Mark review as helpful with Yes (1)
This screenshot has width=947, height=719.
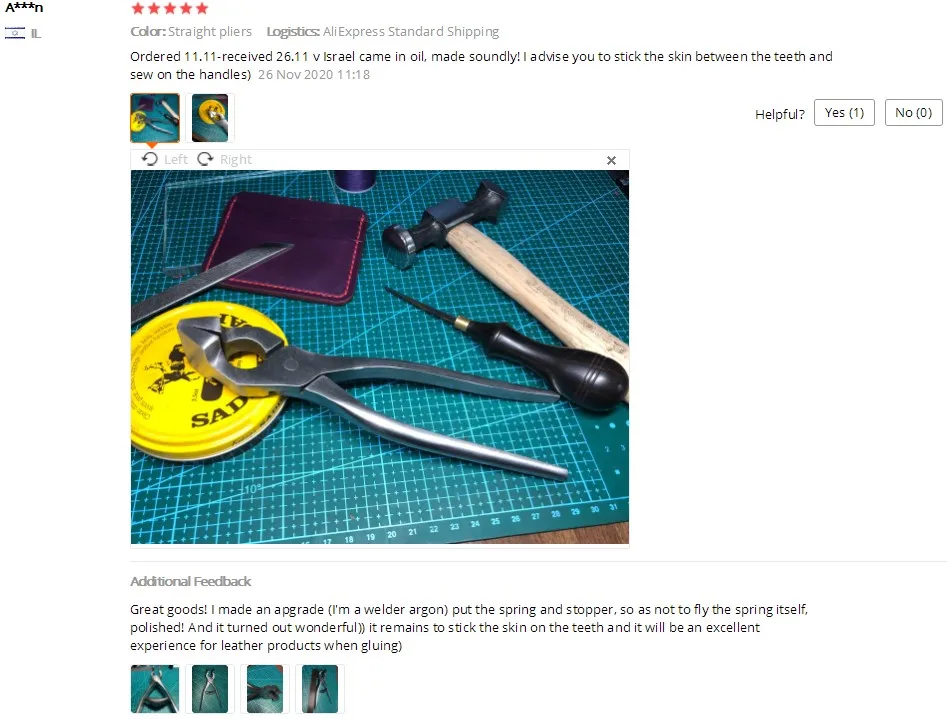tap(844, 113)
